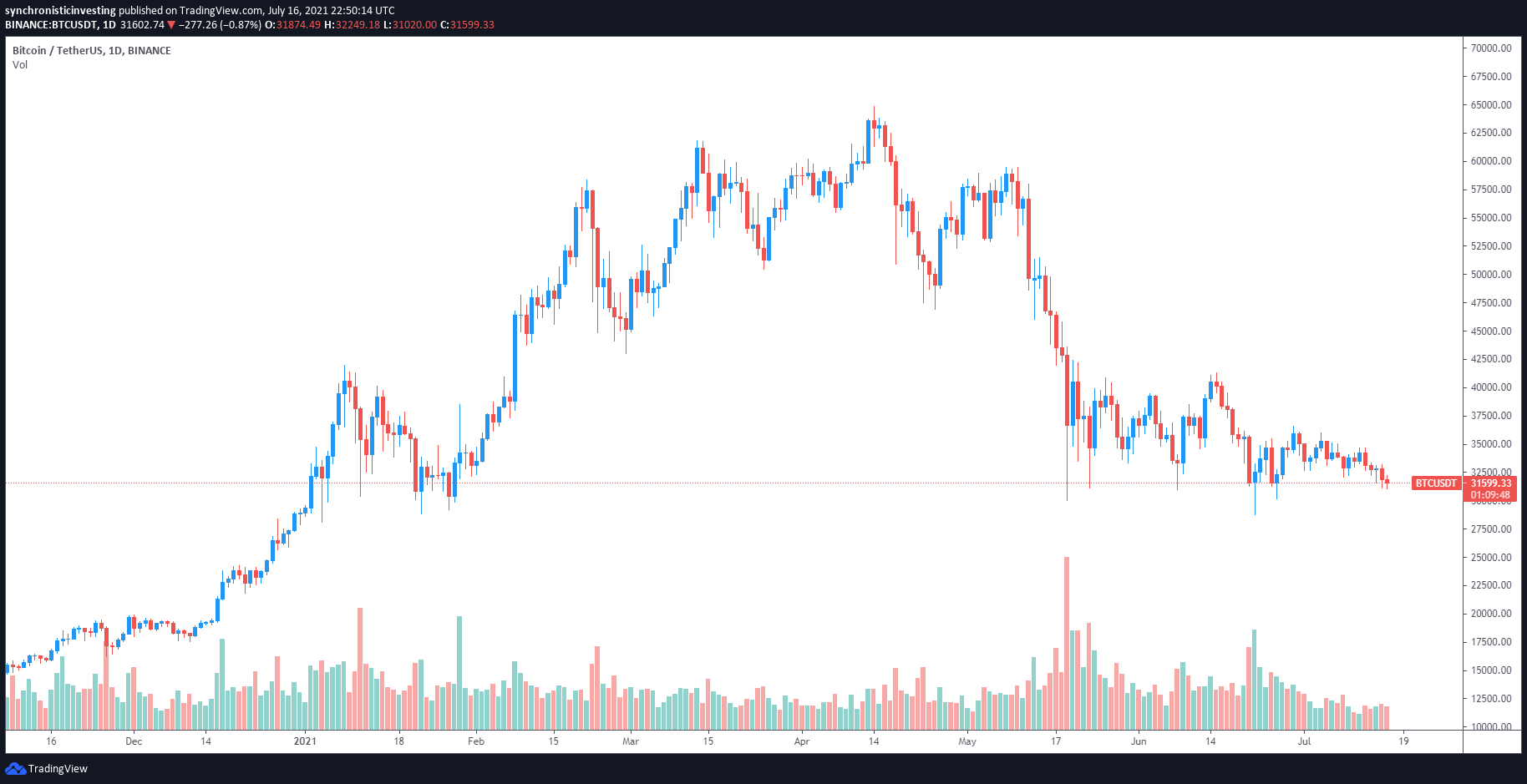1527x784 pixels.
Task: Click the 10000.00 price axis label
Action: [x=1491, y=726]
